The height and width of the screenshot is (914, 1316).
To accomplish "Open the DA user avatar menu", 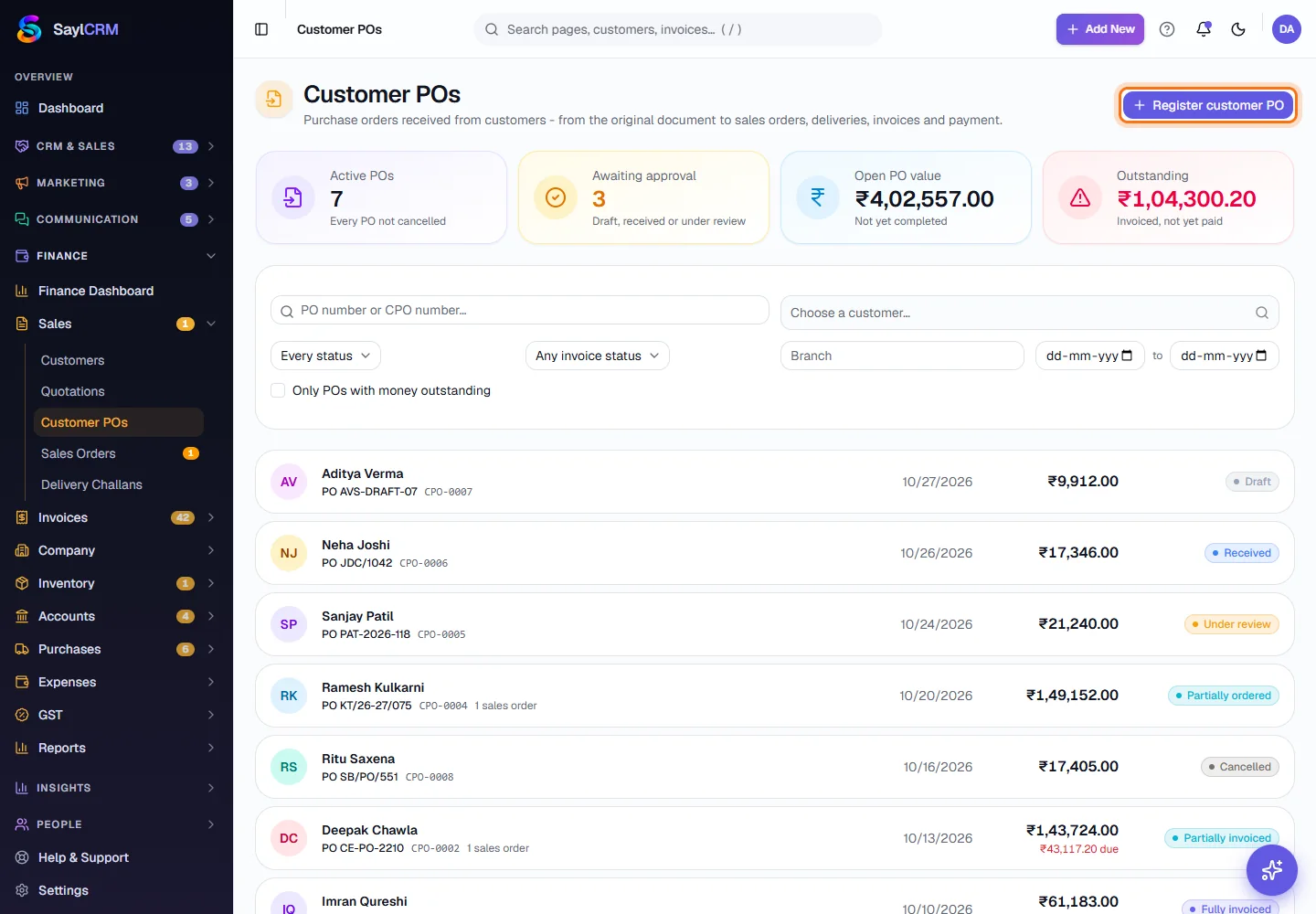I will click(1287, 29).
